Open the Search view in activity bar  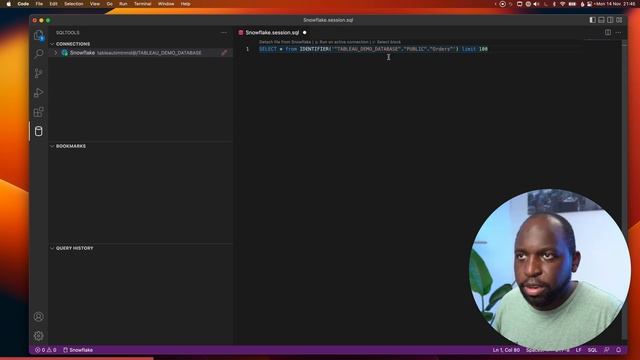click(39, 54)
